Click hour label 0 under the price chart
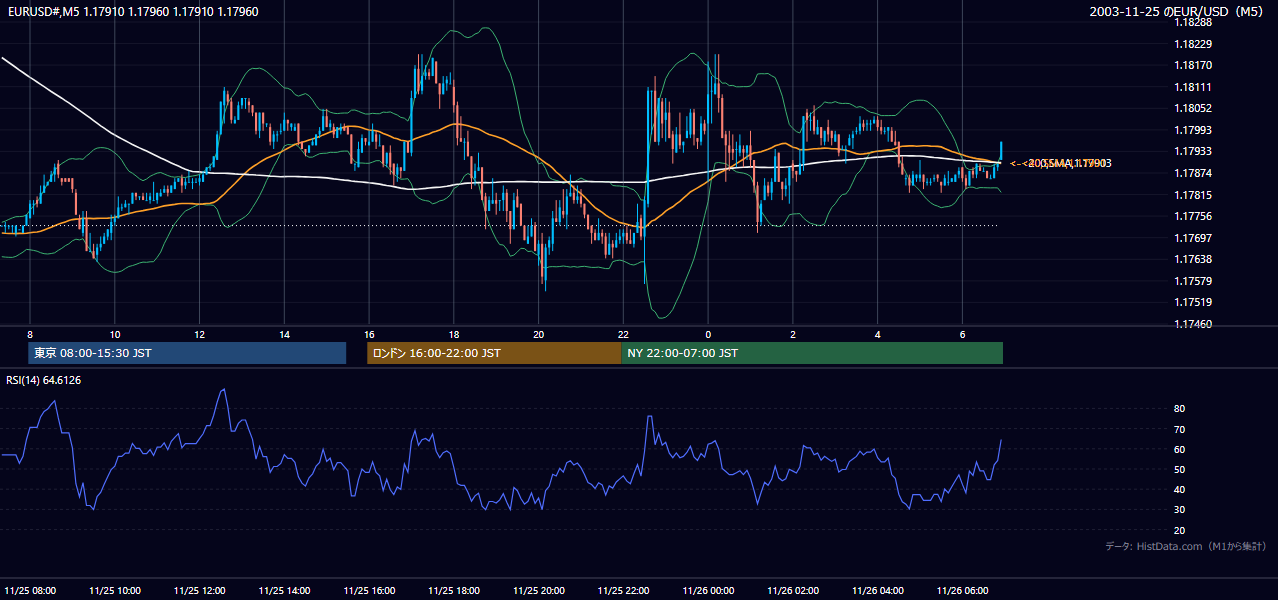The height and width of the screenshot is (600, 1278). point(709,334)
